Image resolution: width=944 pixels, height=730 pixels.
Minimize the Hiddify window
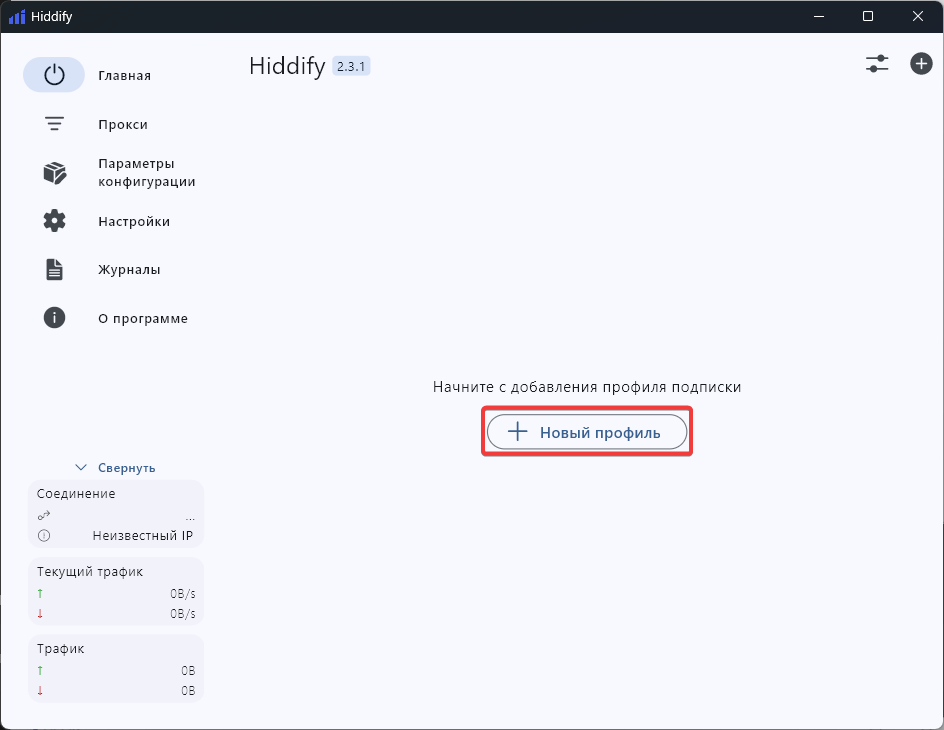coord(819,16)
